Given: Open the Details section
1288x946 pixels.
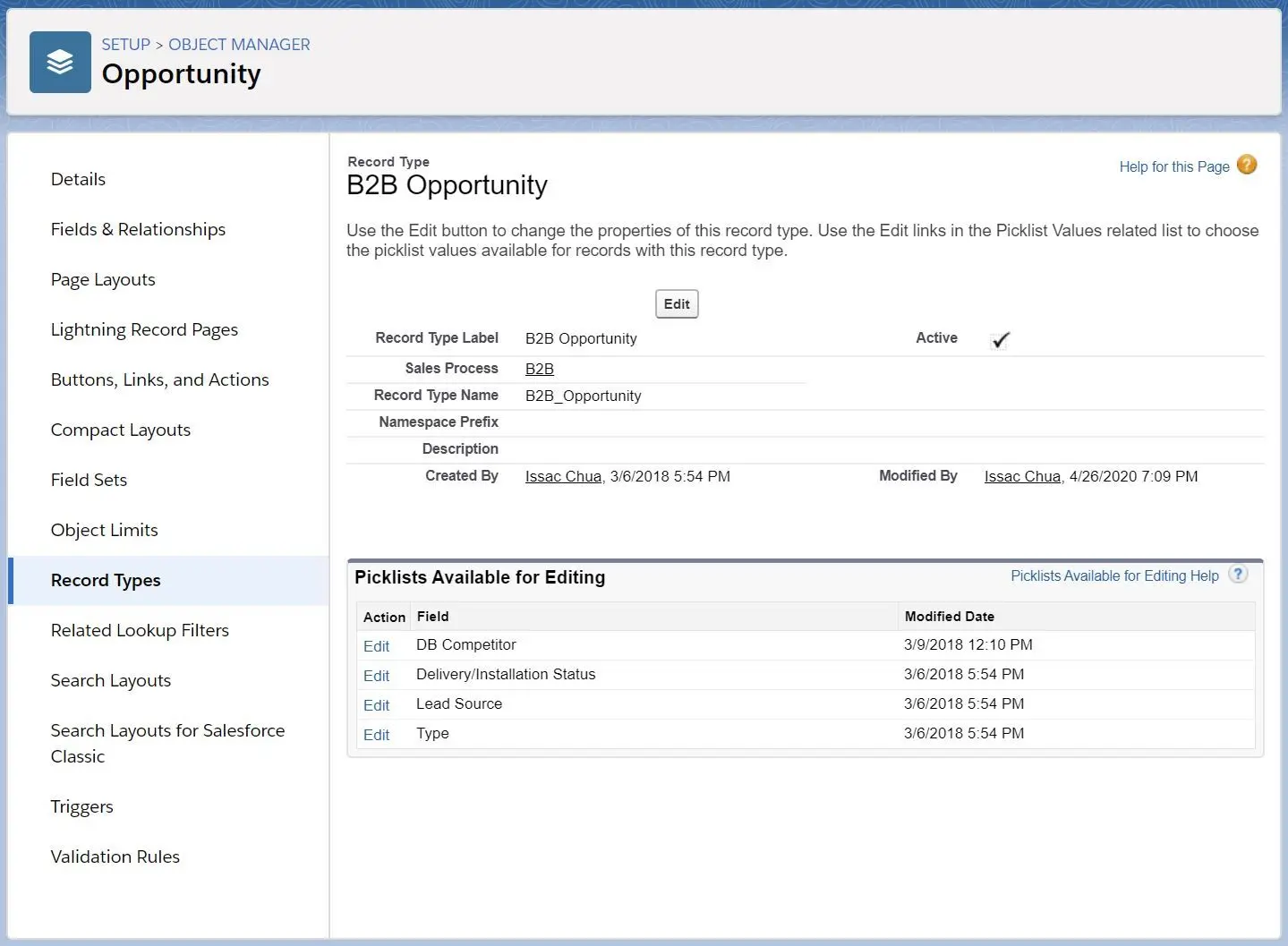Looking at the screenshot, I should (78, 179).
